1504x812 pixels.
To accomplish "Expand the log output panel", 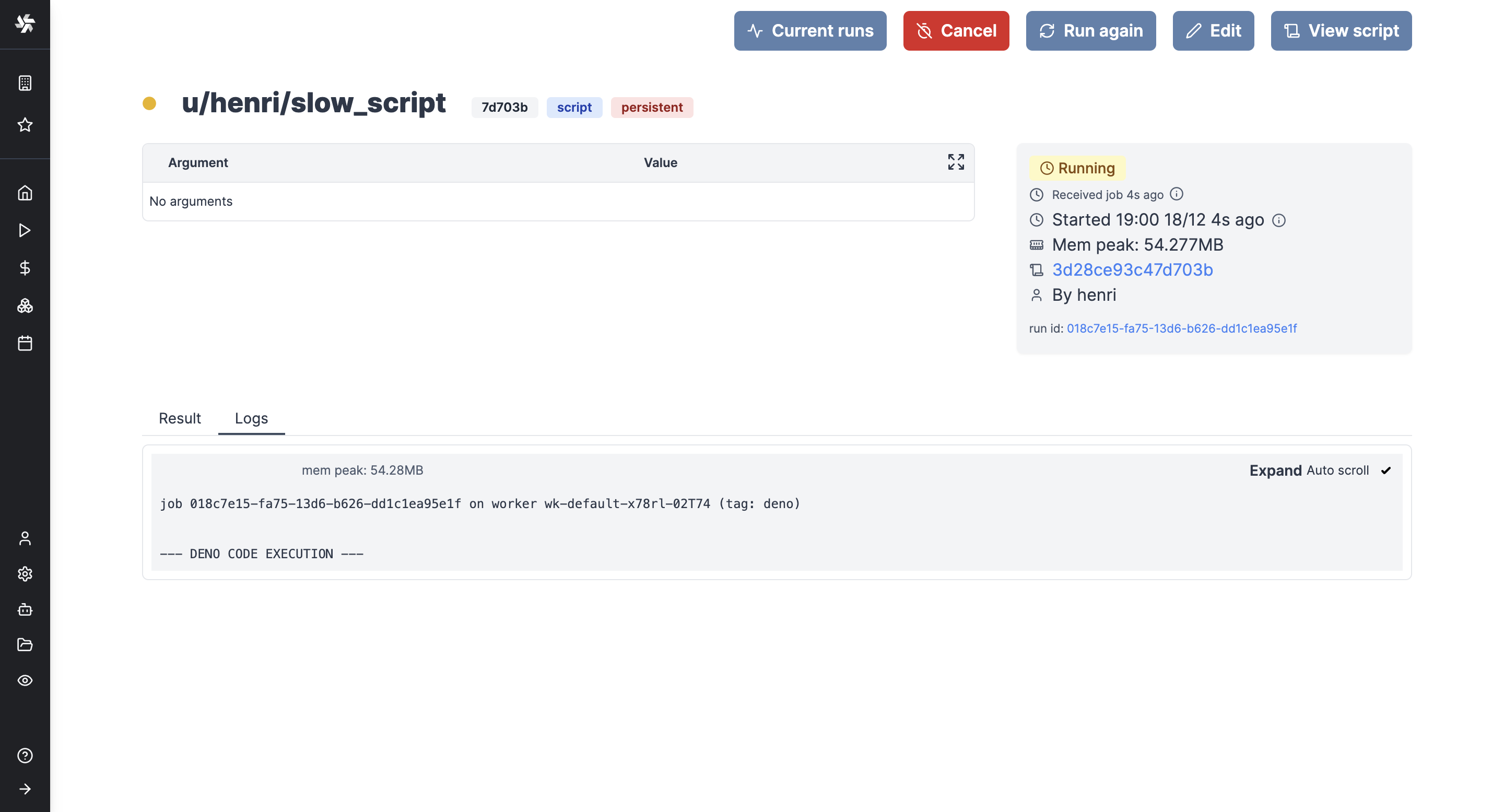I will coord(1275,470).
